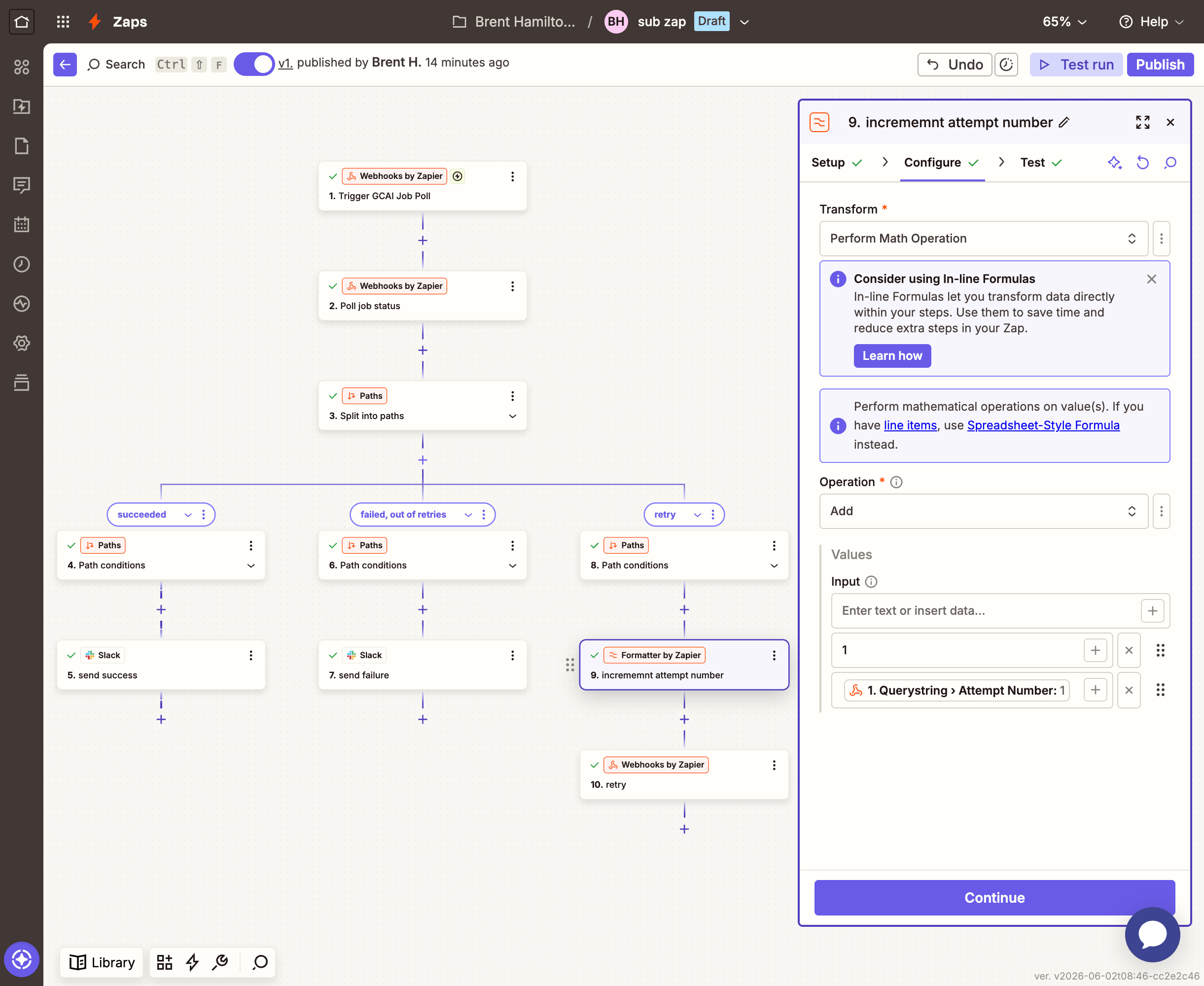Switch to the Test tab
Screen dimensions: 1204x986
coord(1041,162)
